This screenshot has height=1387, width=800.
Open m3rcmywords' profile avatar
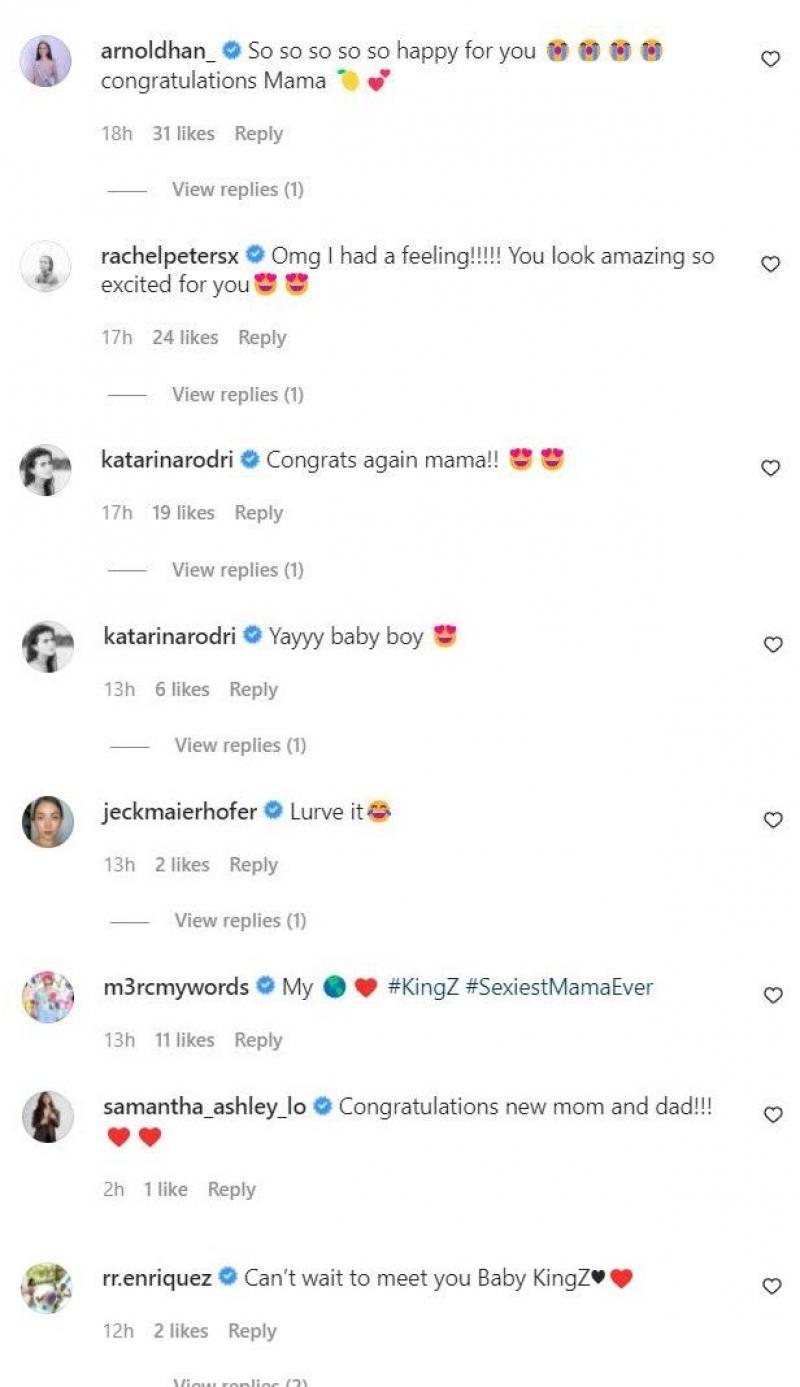click(x=48, y=997)
